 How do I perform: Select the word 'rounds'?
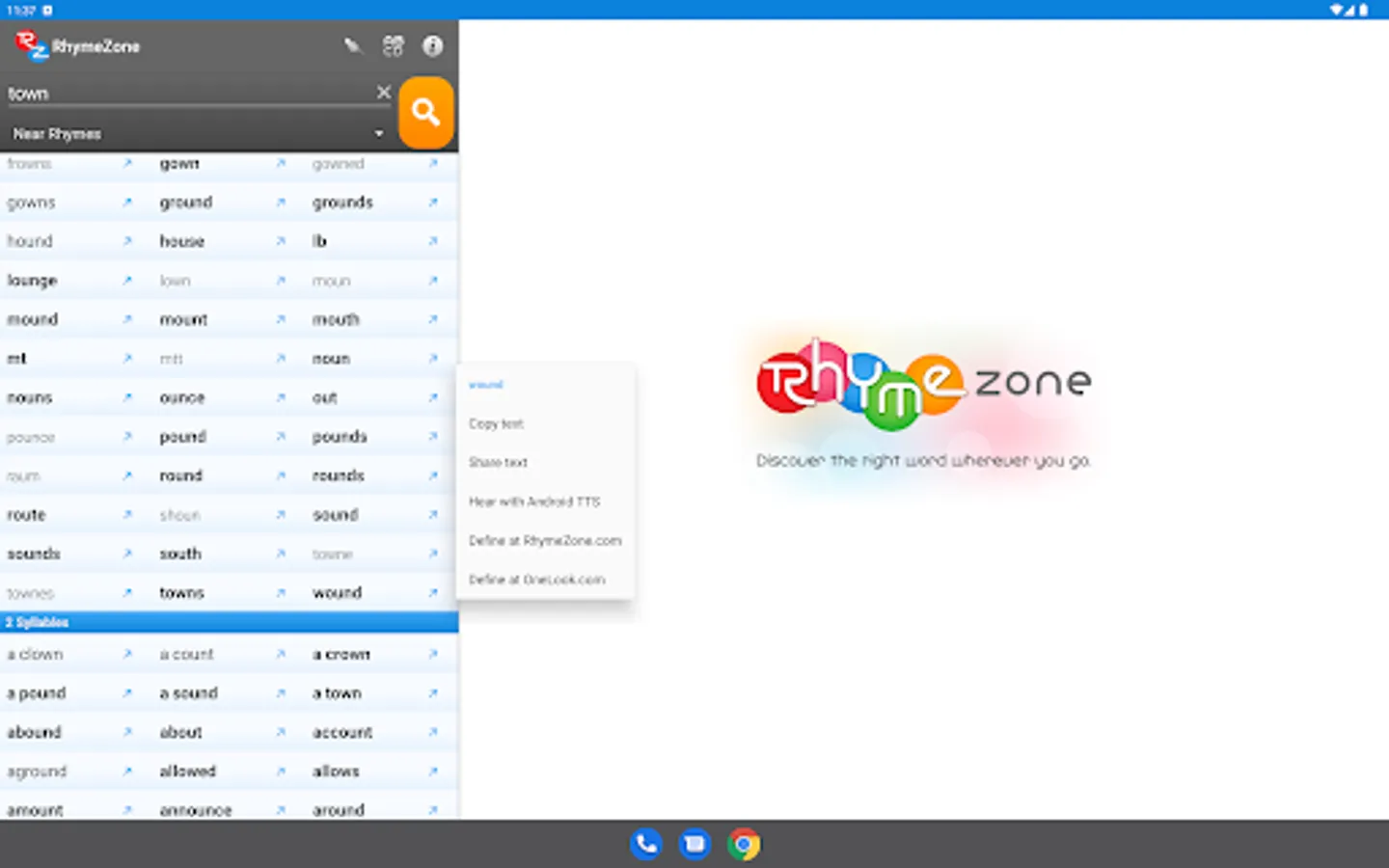(x=339, y=475)
